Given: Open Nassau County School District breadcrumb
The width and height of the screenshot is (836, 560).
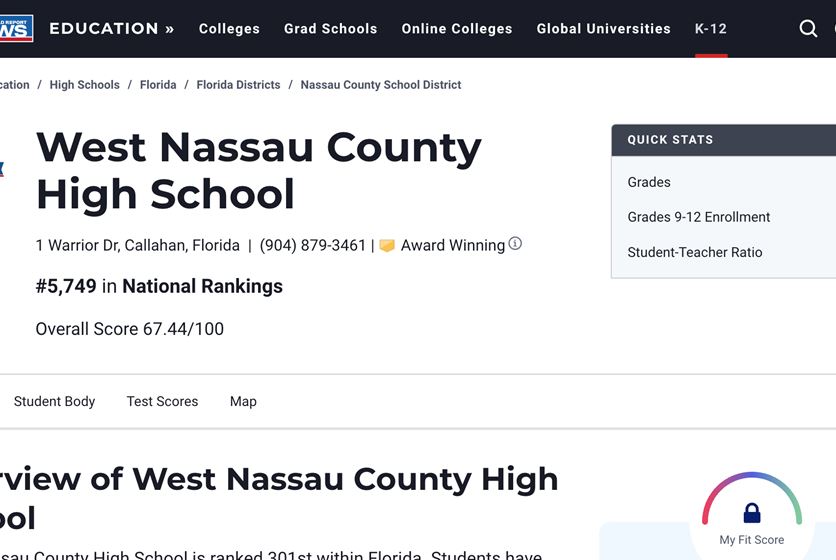Looking at the screenshot, I should click(381, 85).
